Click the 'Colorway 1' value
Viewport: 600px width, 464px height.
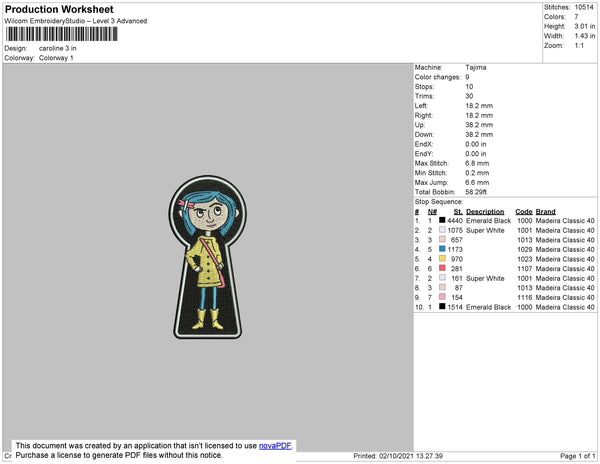pyautogui.click(x=56, y=58)
